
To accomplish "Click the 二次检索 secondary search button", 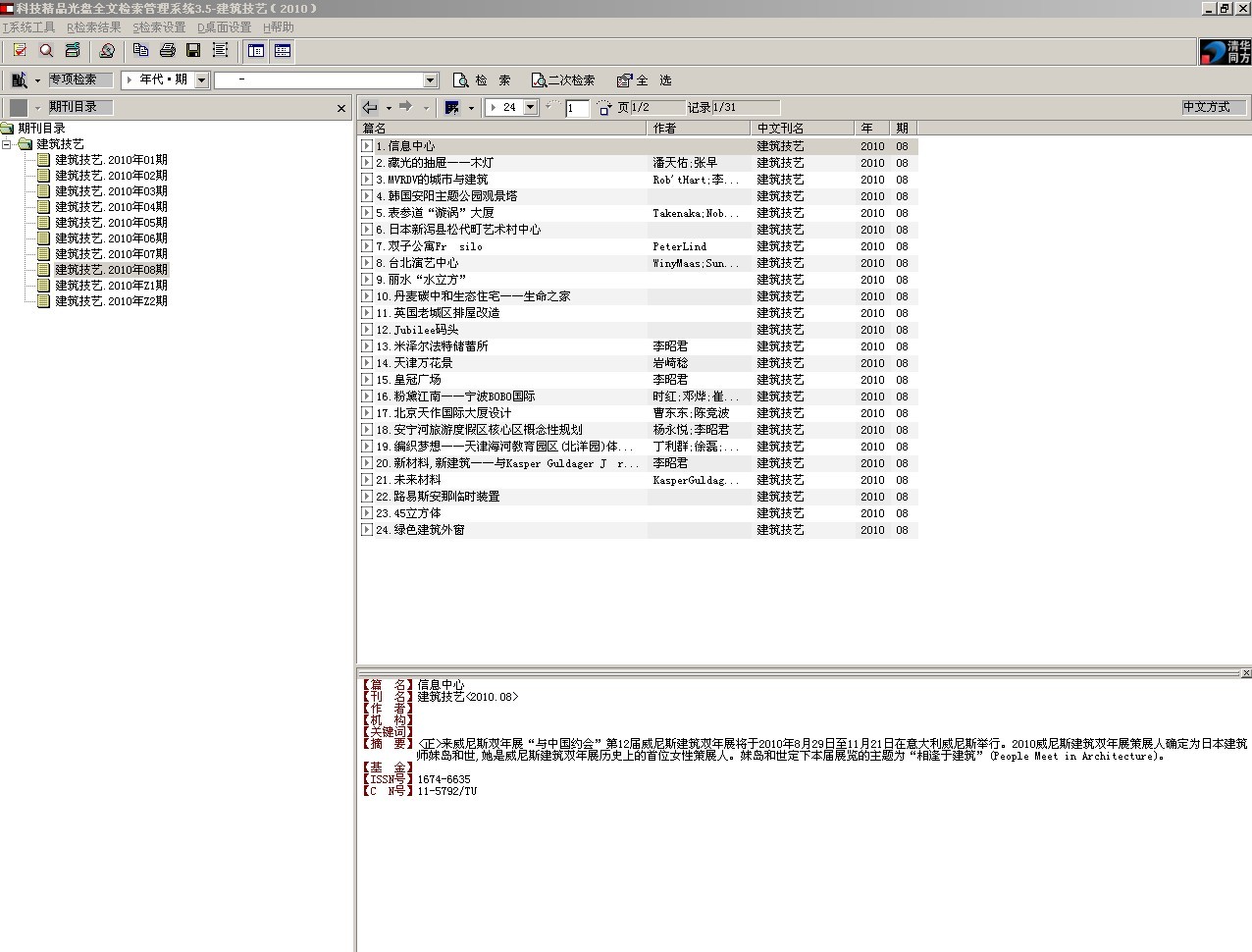I will coord(563,80).
